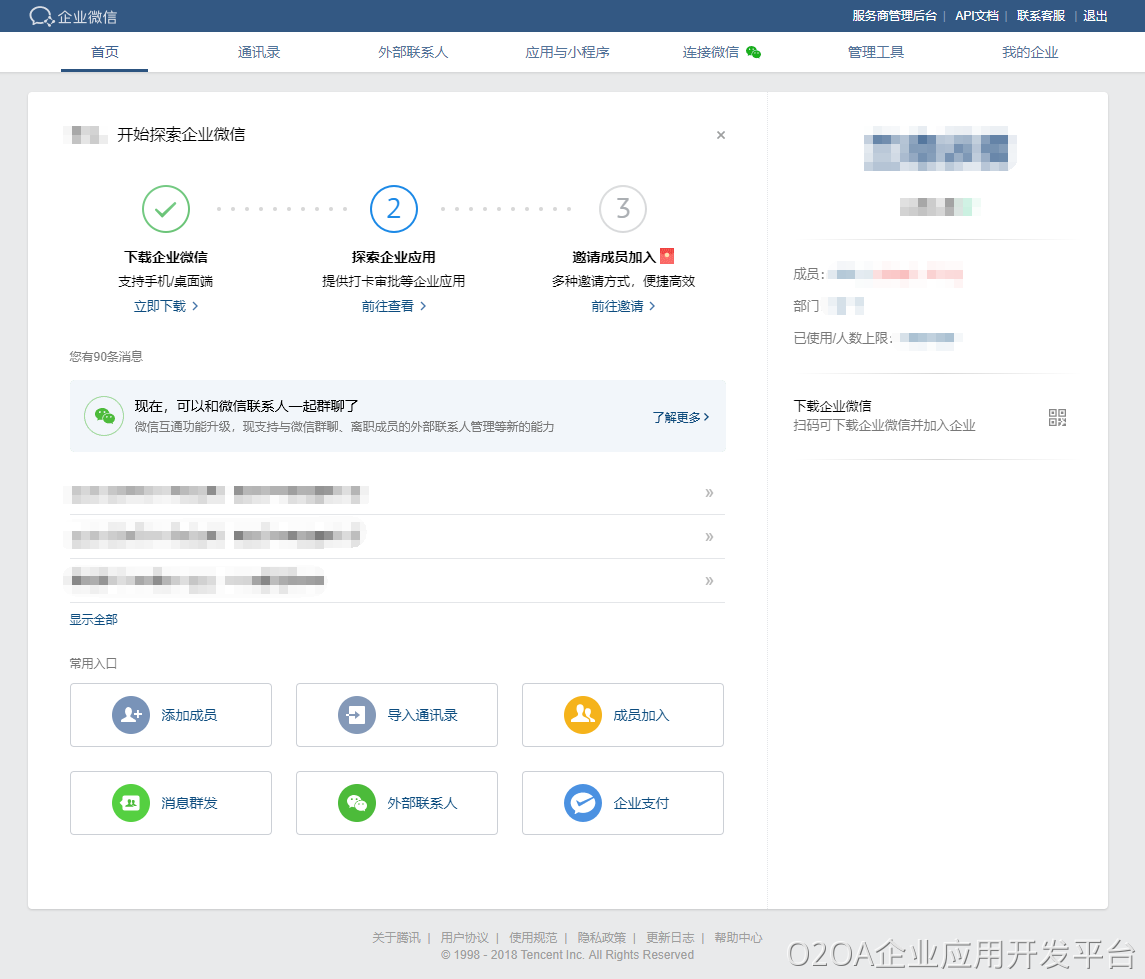Viewport: 1145px width, 979px height.
Task: Click the QR code download icon
Action: pyautogui.click(x=1057, y=418)
